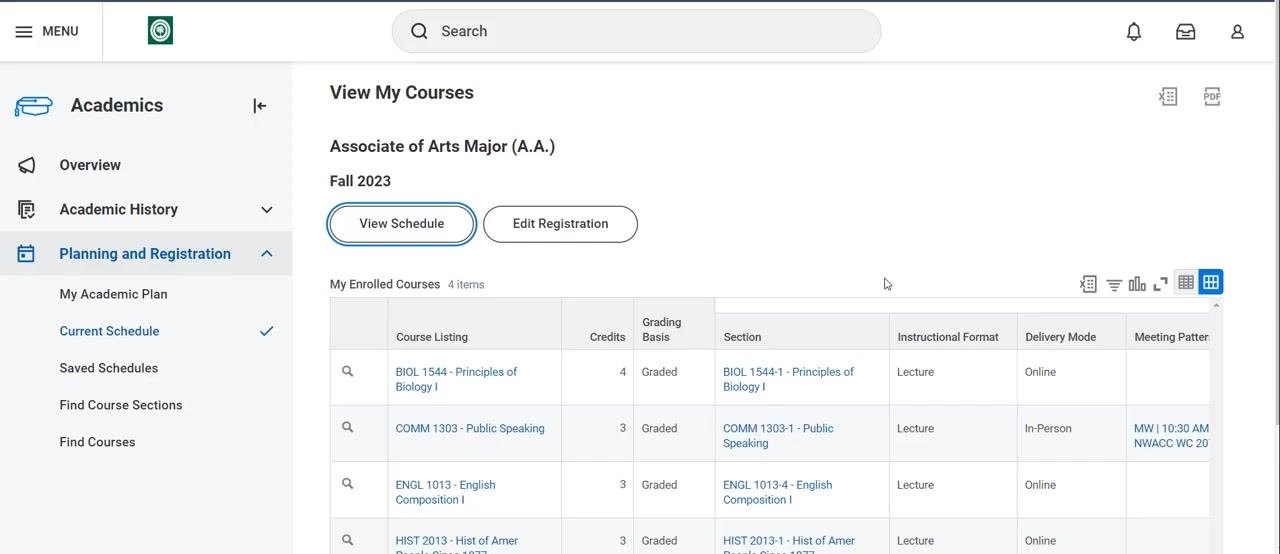This screenshot has width=1280, height=554.
Task: Collapse Planning and Registration chevron
Action: [x=267, y=254]
